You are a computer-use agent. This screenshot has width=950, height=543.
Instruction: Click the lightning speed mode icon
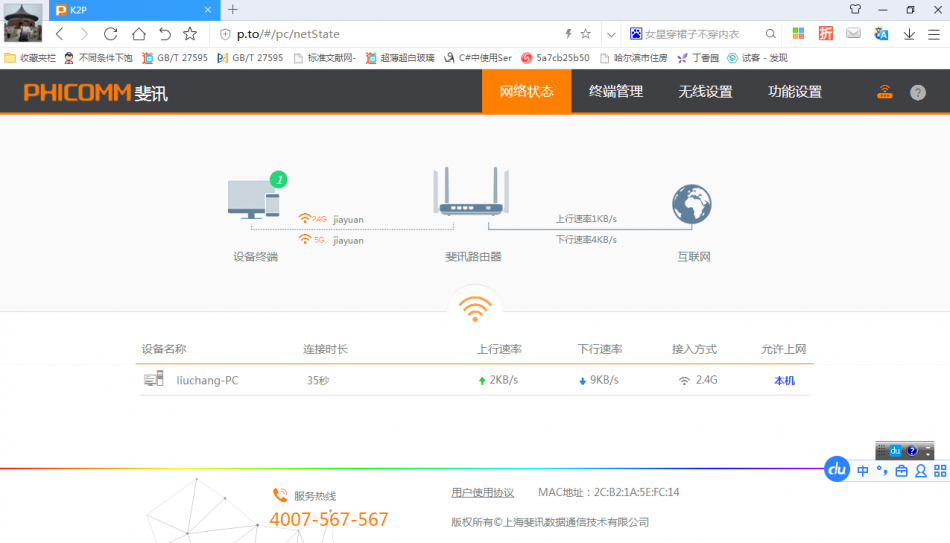point(568,34)
